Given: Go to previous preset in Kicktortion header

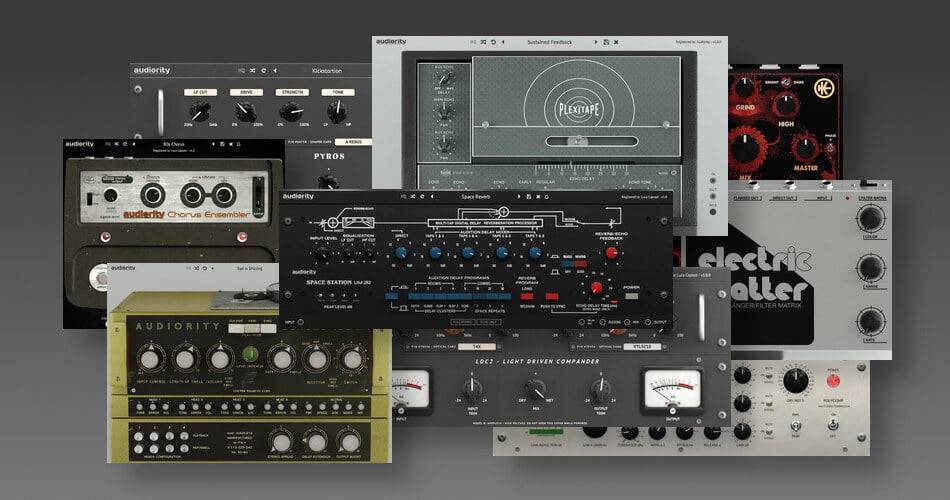Looking at the screenshot, I should pos(275,71).
